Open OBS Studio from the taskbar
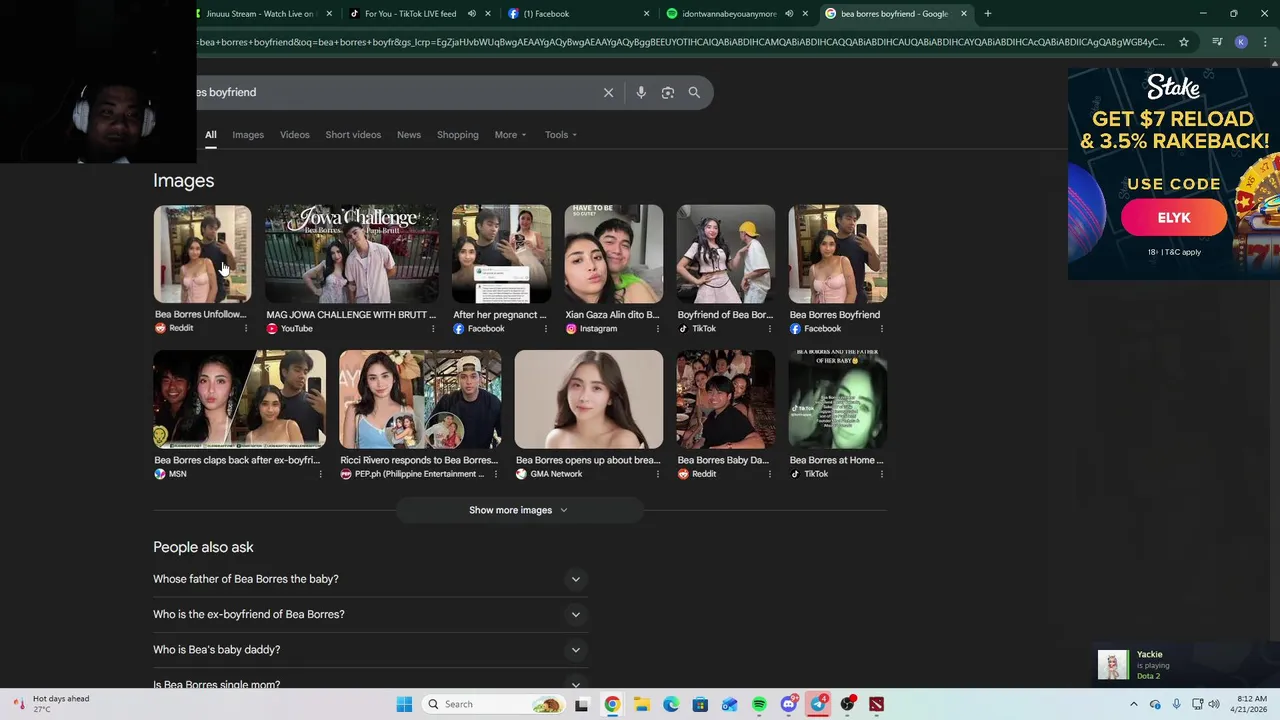Viewport: 1280px width, 720px height. pyautogui.click(x=848, y=704)
